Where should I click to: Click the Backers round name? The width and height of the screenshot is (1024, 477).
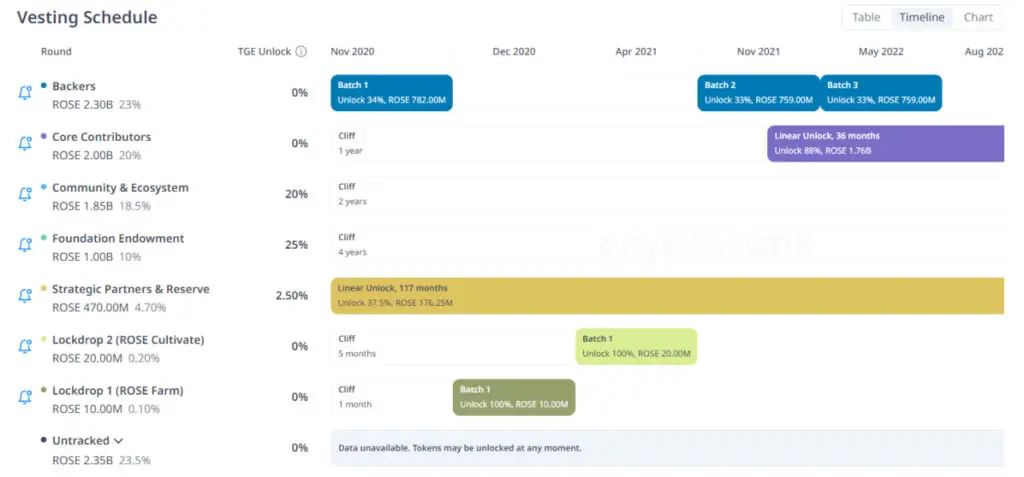[x=74, y=86]
